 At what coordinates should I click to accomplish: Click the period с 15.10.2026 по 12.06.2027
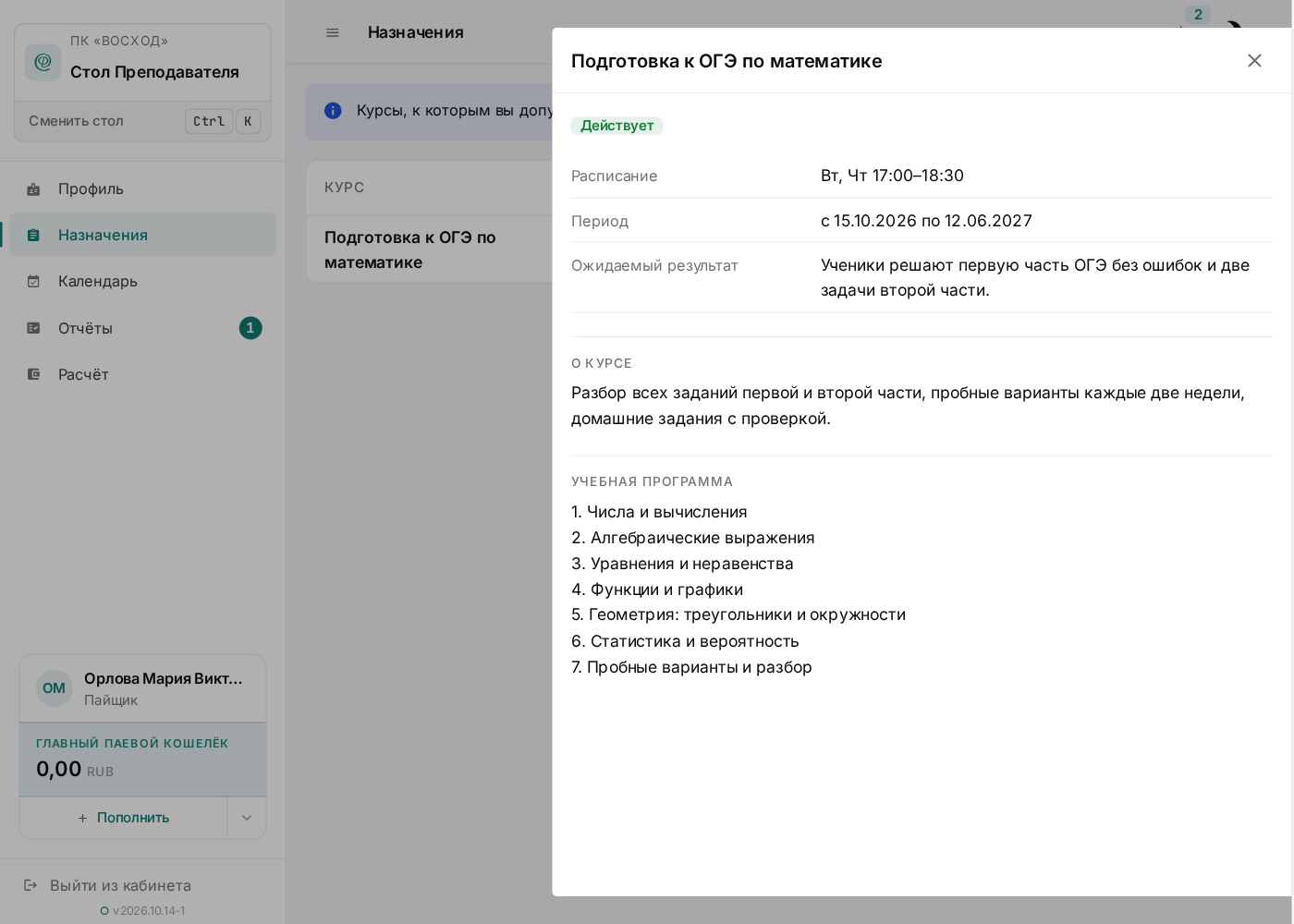[926, 221]
